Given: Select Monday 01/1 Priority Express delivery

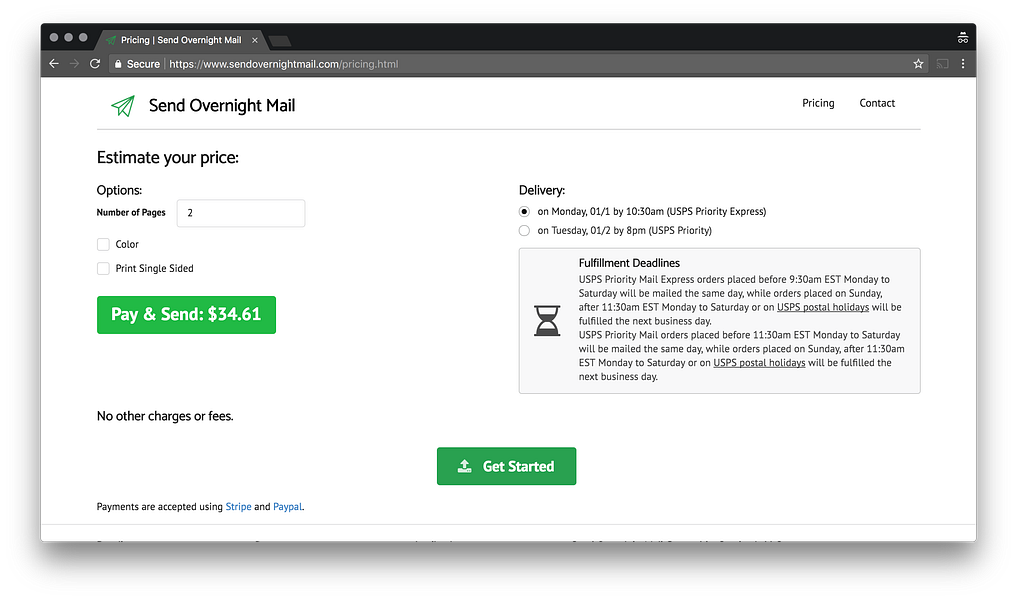Looking at the screenshot, I should (524, 211).
